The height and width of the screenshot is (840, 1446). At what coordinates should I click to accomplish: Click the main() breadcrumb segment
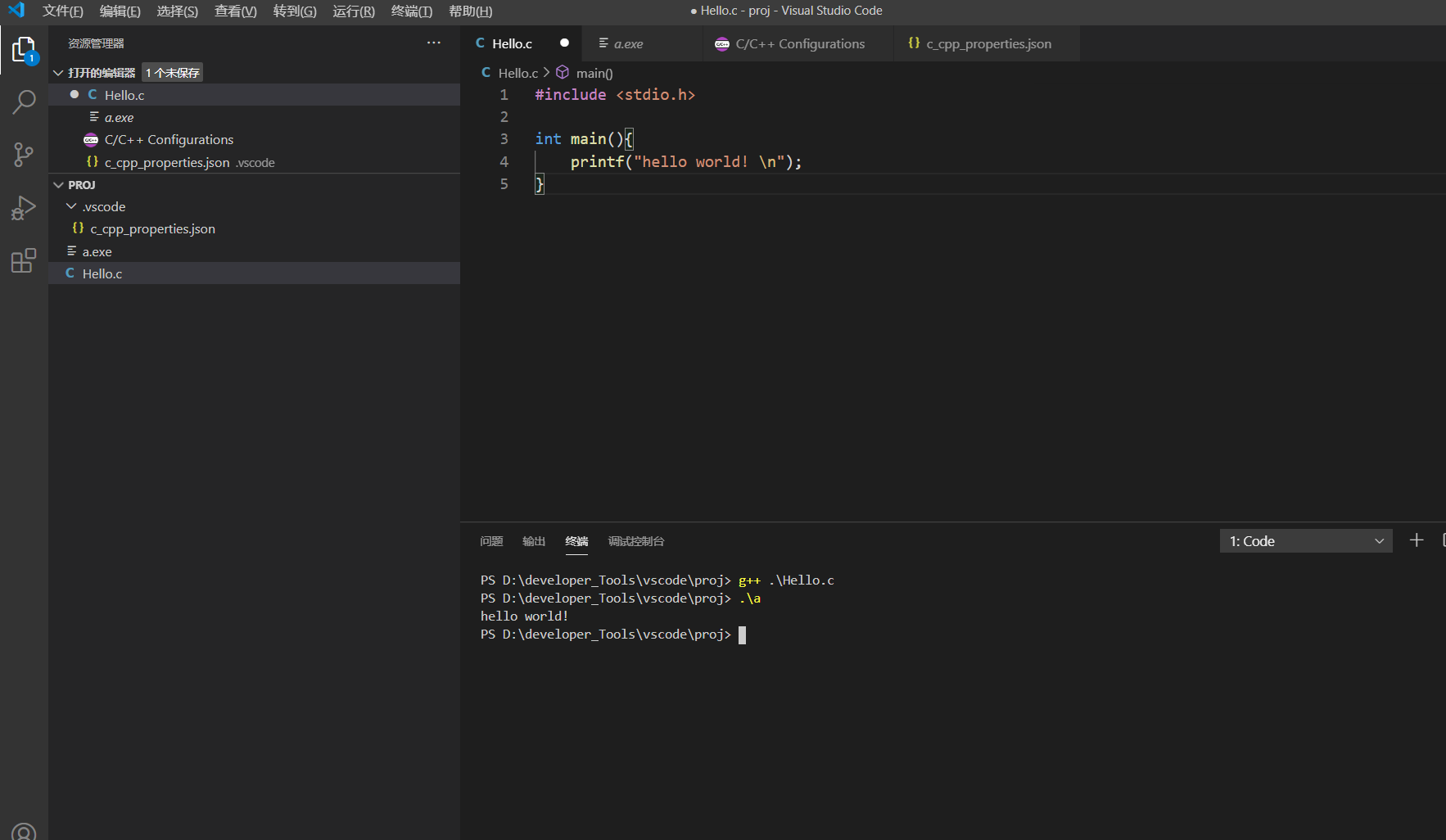[594, 73]
